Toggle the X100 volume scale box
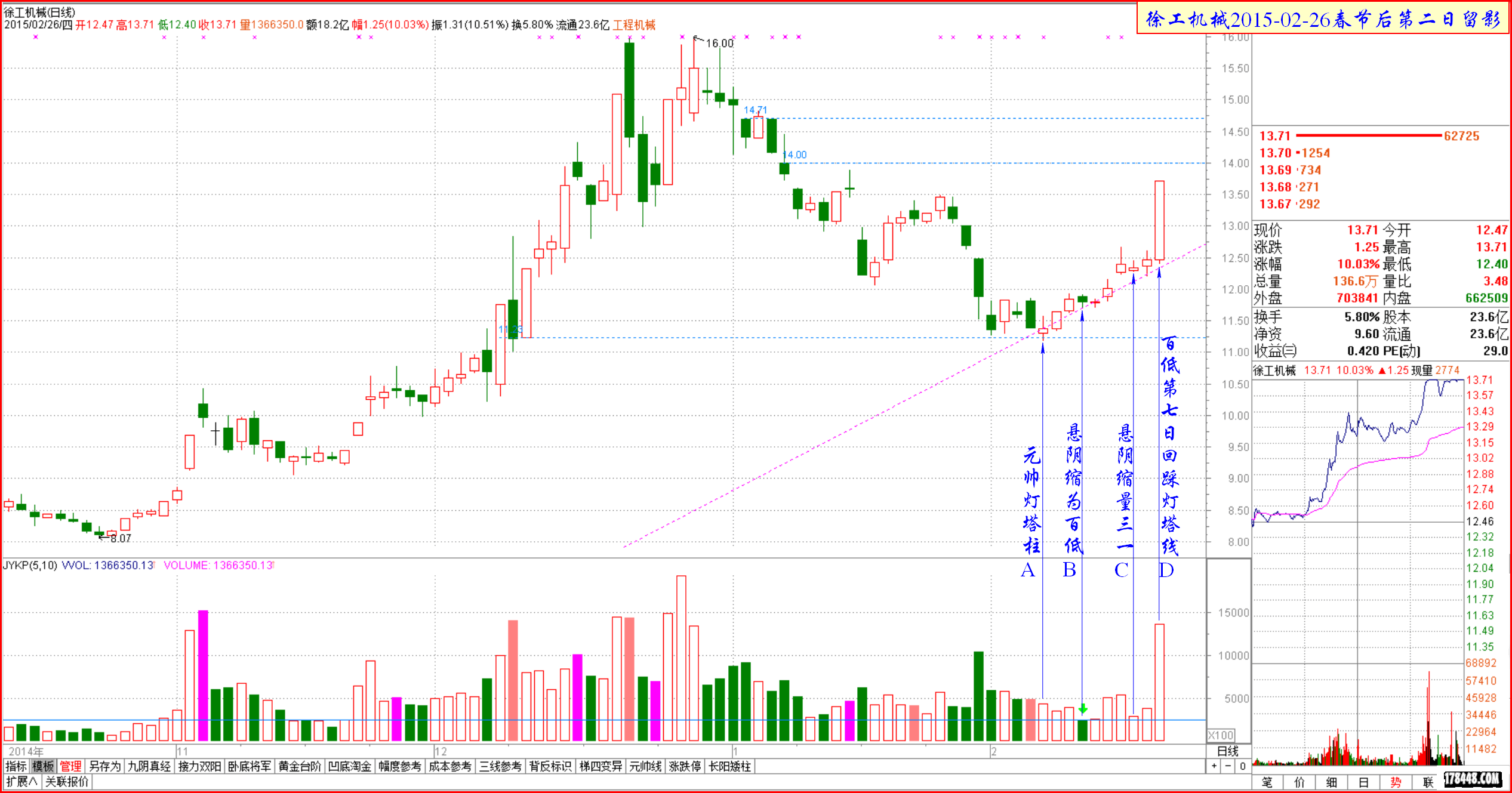 pyautogui.click(x=1221, y=736)
